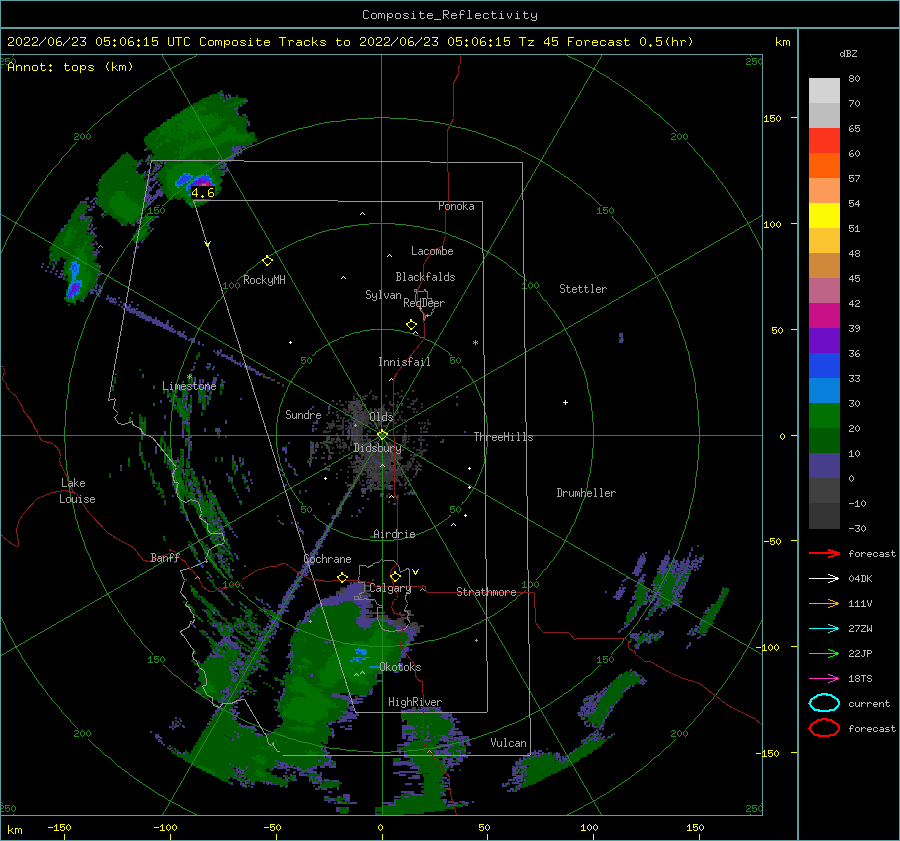Click the purple swatch between 39 and 36
The width and height of the screenshot is (900, 841).
[x=824, y=341]
